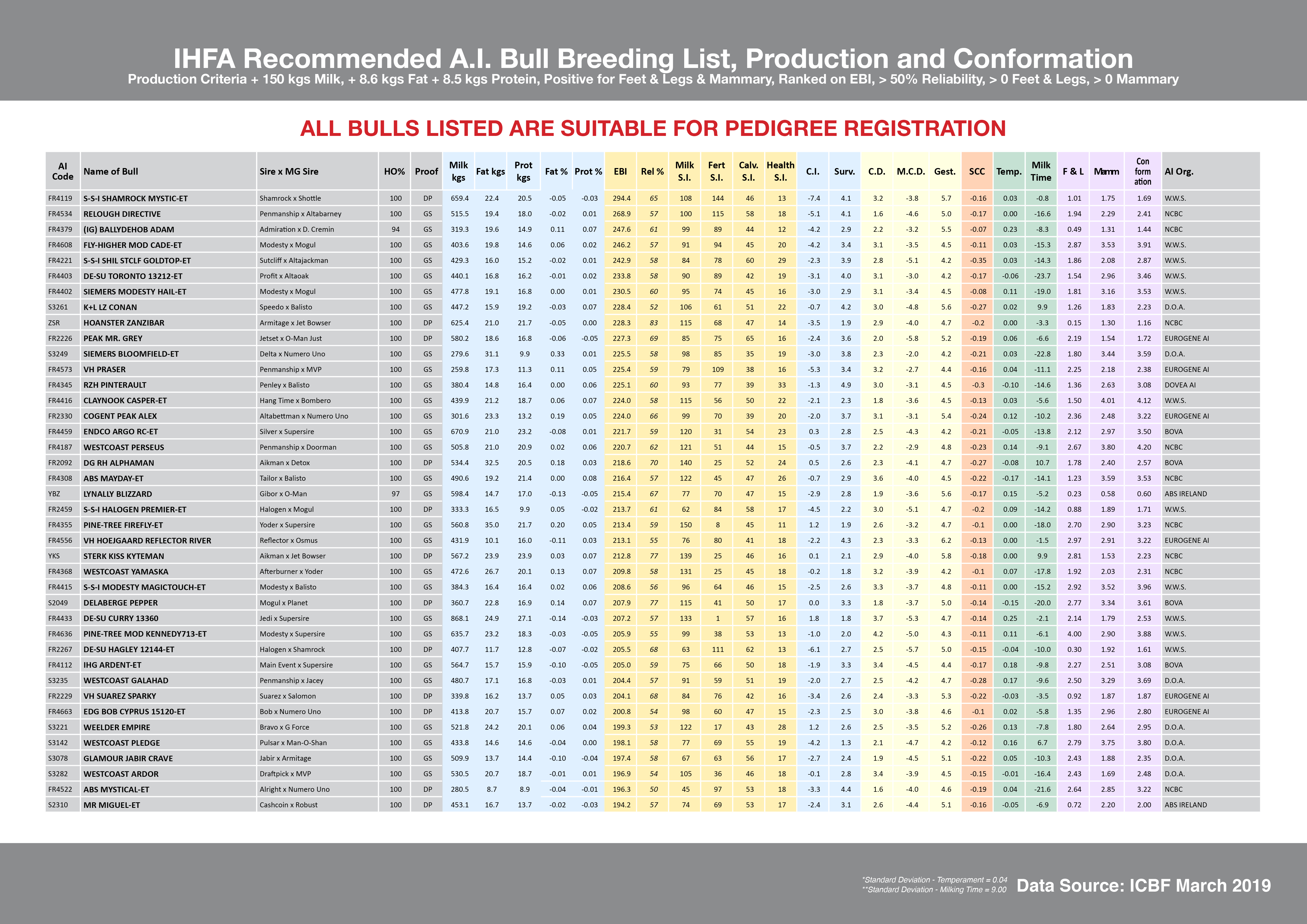Click the AI code FR4534
Image resolution: width=1307 pixels, height=924 pixels.
60,214
